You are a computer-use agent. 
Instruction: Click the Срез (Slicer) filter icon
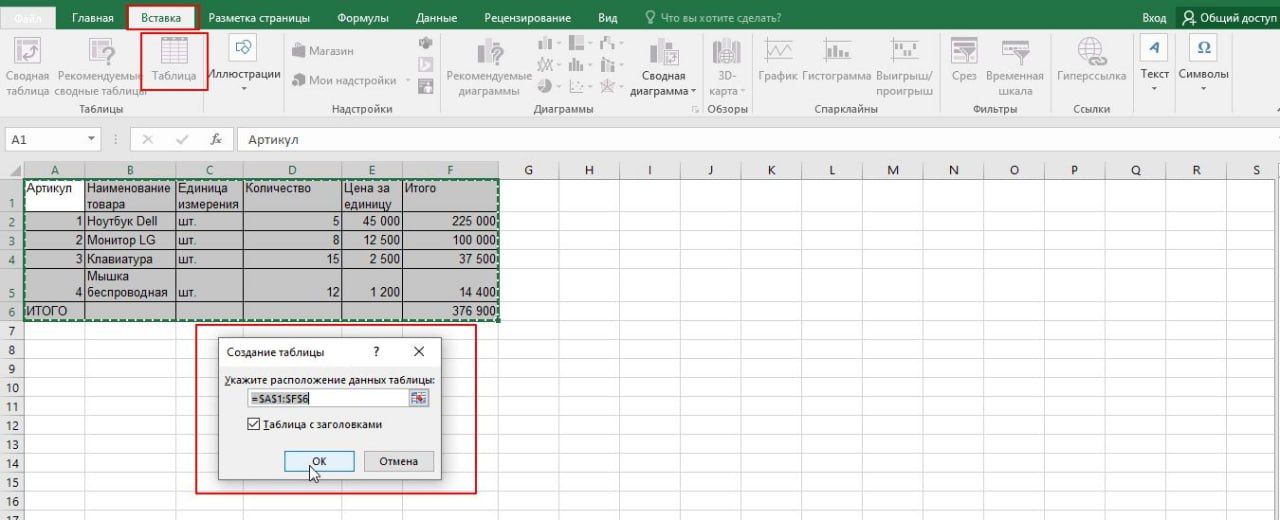(x=964, y=52)
